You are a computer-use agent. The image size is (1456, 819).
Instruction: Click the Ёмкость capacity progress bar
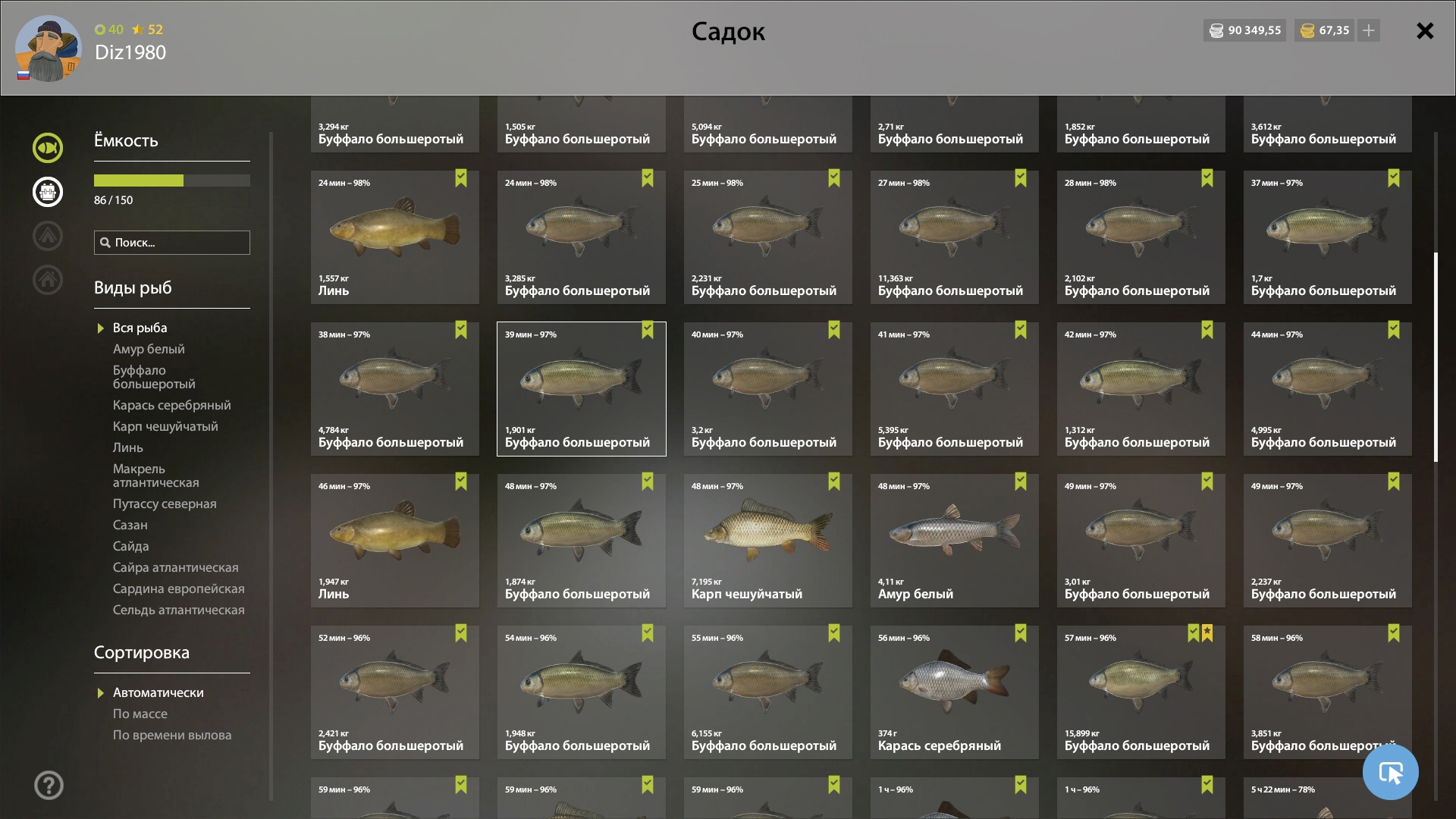coord(172,180)
